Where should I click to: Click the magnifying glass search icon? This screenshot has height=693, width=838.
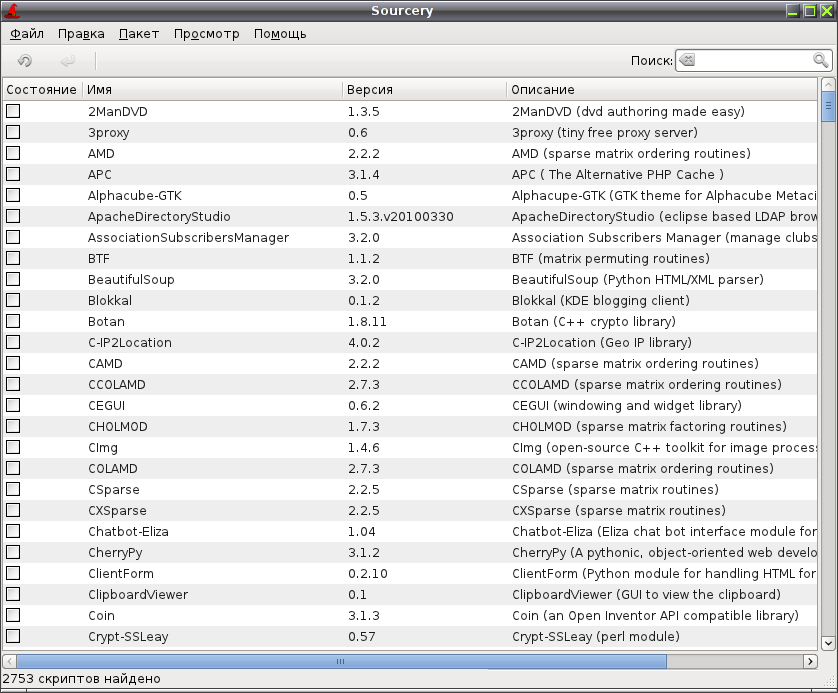pyautogui.click(x=820, y=60)
